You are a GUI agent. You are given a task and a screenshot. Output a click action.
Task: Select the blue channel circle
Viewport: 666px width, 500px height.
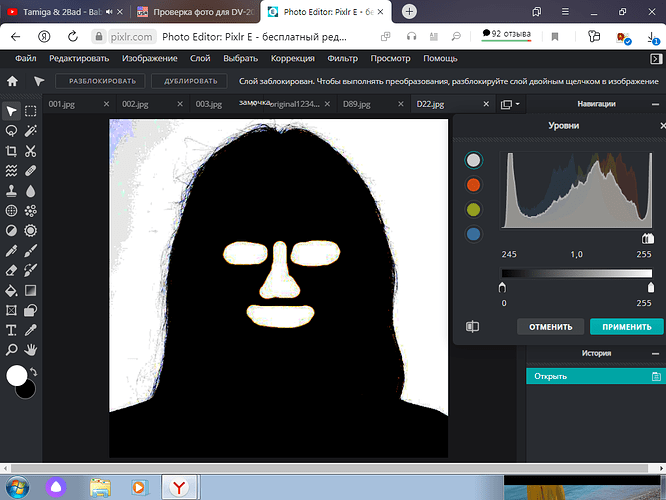pyautogui.click(x=474, y=234)
